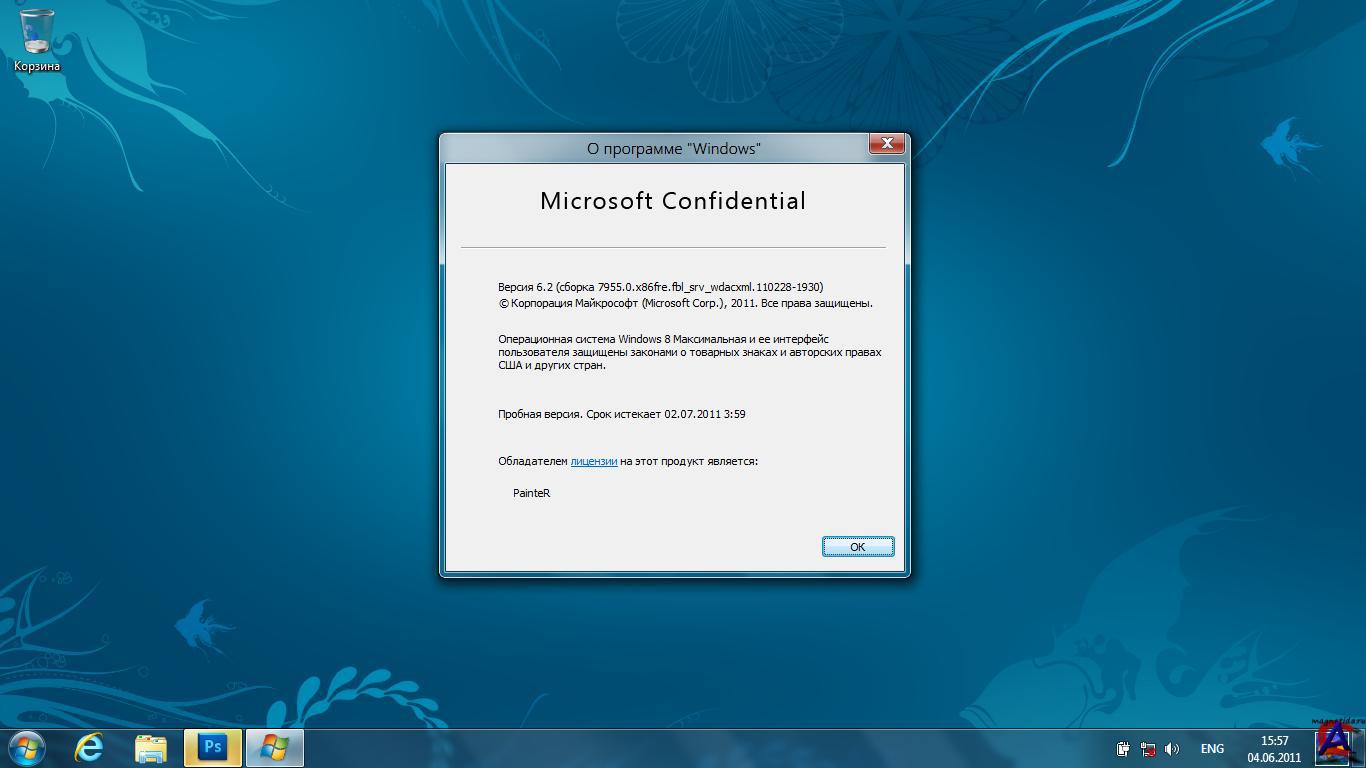
Task: Switch to Photoshop on the taskbar
Action: tap(213, 747)
